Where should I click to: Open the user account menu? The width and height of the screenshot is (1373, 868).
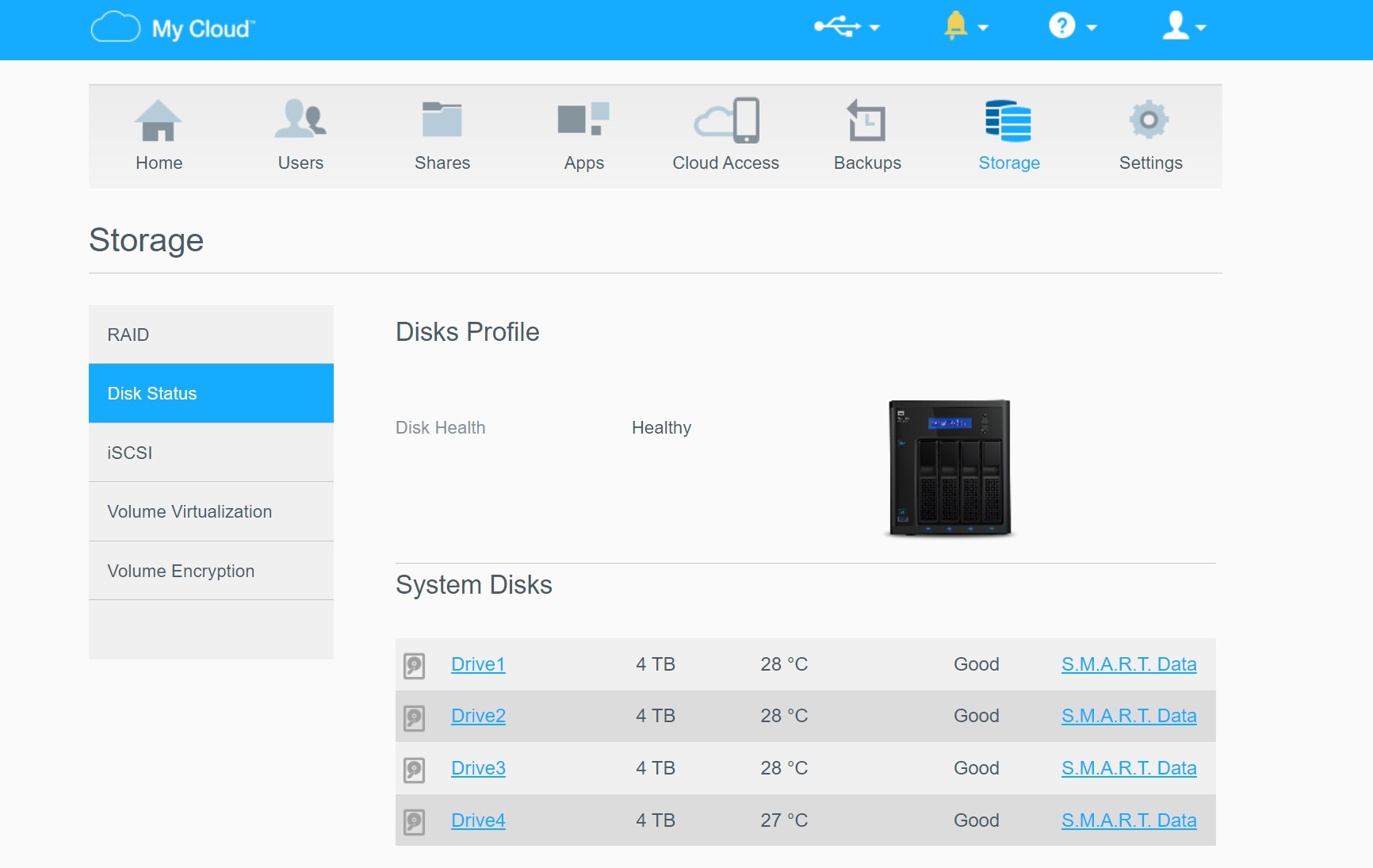pos(1184,26)
